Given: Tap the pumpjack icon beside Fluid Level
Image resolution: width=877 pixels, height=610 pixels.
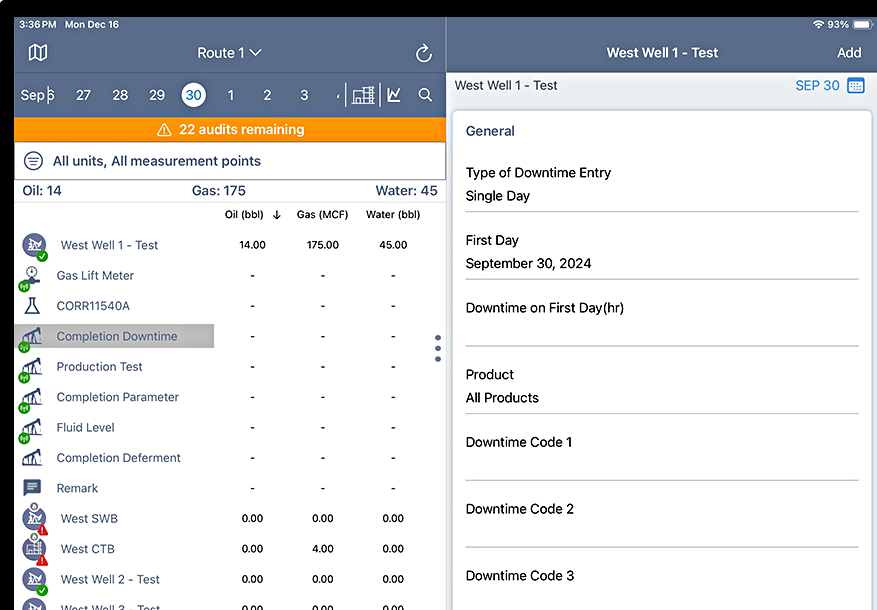Looking at the screenshot, I should pyautogui.click(x=31, y=427).
